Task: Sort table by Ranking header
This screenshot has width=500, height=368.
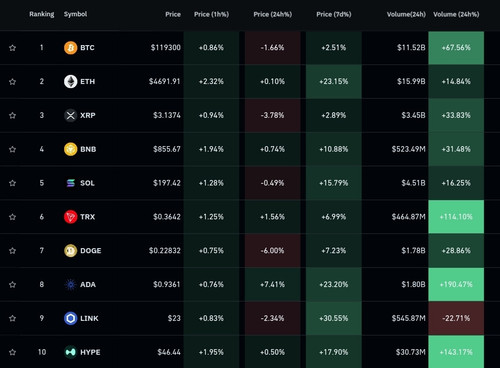Action: 42,14
